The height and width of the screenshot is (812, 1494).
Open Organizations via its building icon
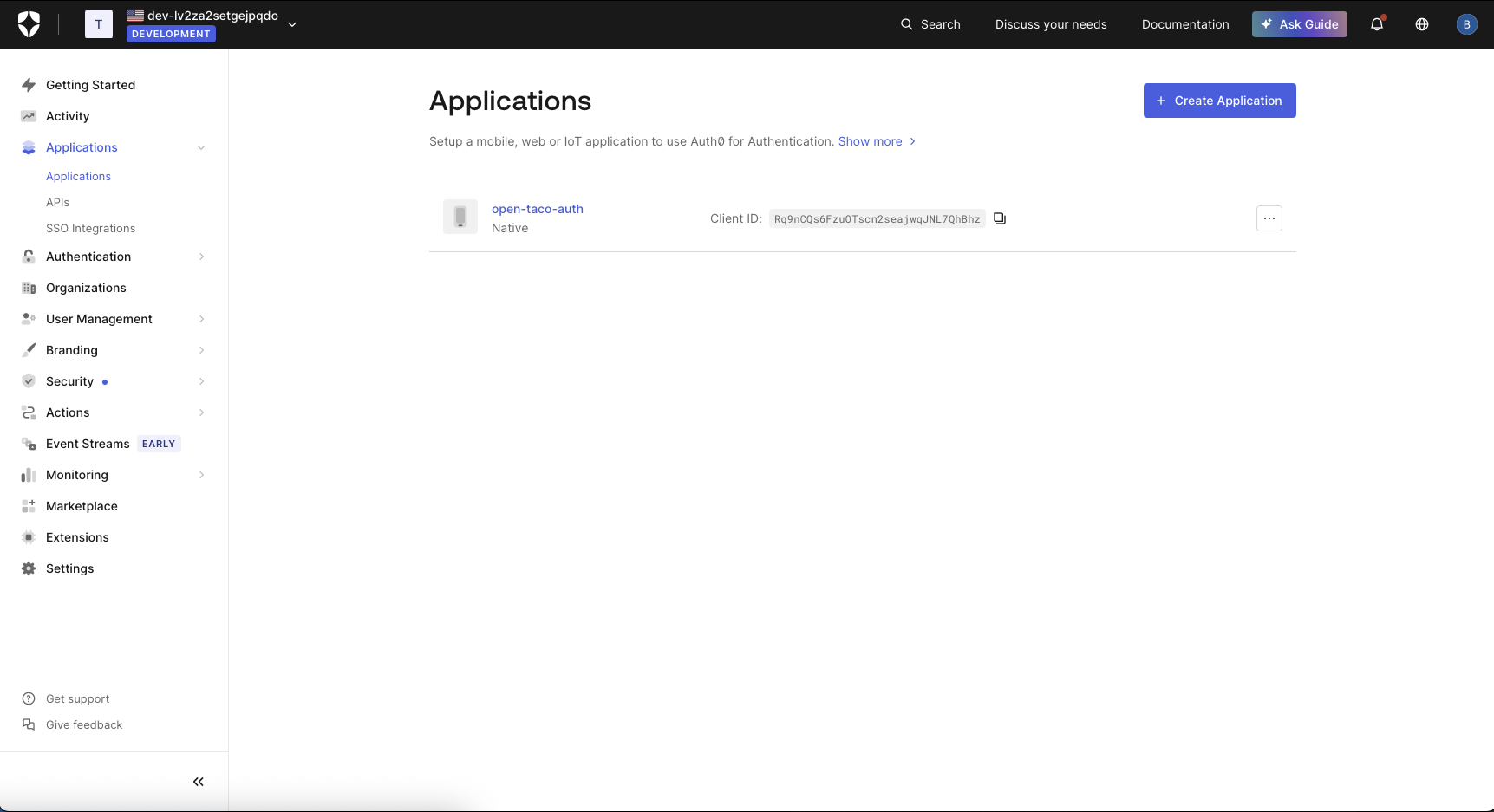(x=29, y=287)
